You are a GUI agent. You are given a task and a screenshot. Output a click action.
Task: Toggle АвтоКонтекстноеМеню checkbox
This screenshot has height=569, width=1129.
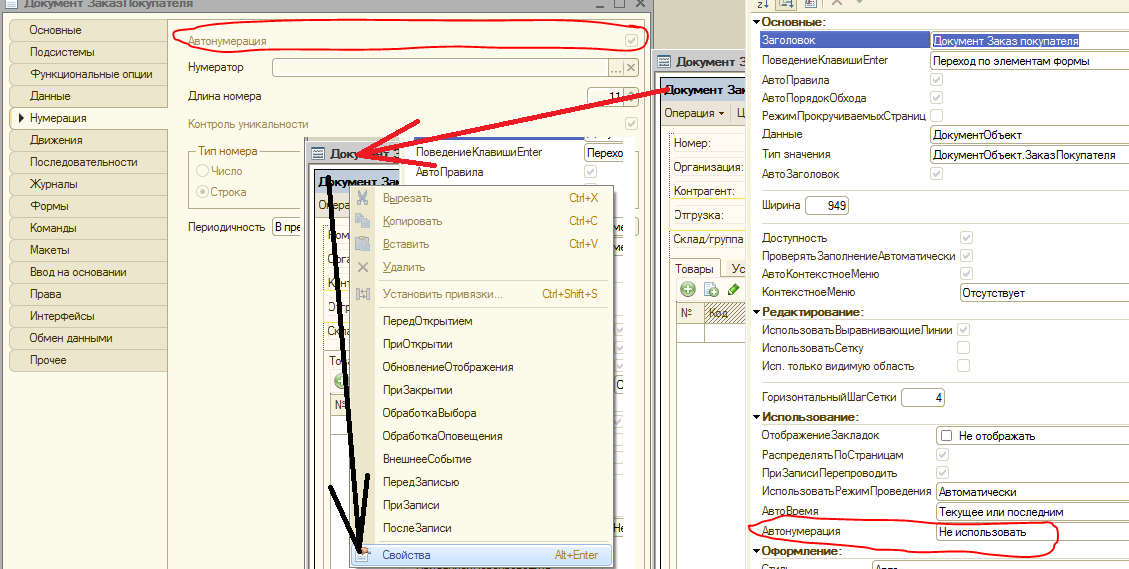point(967,274)
